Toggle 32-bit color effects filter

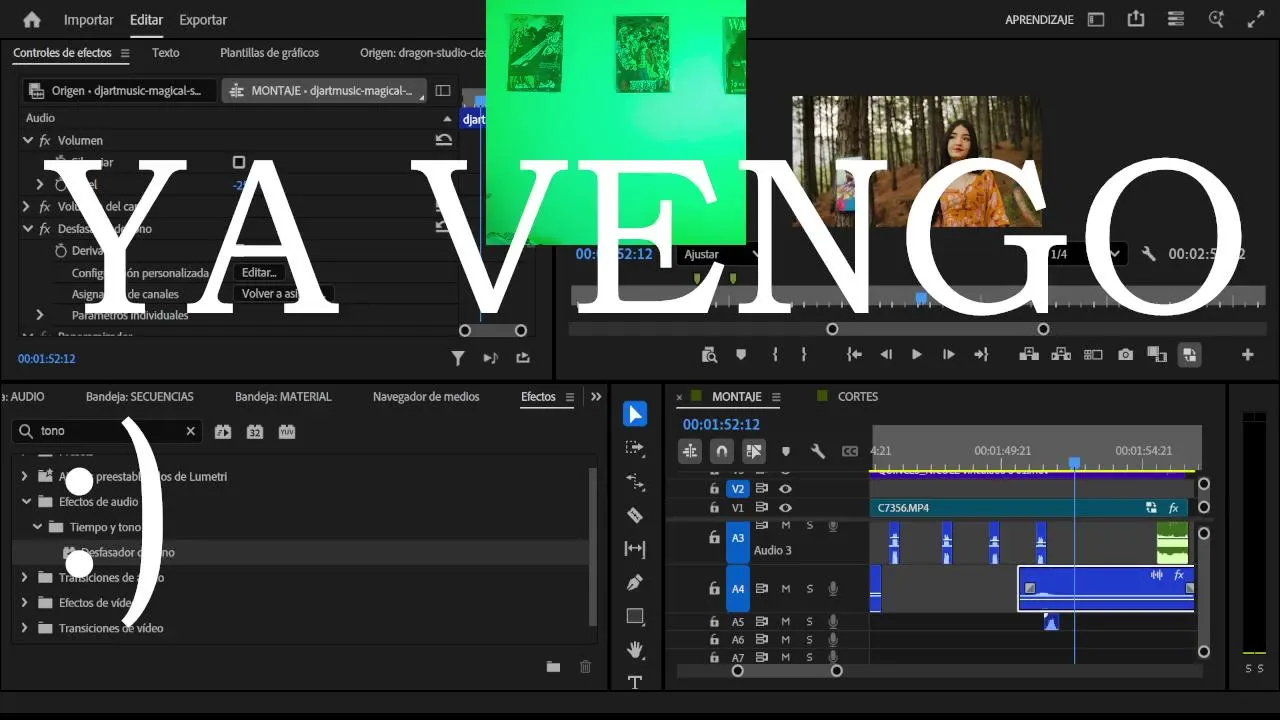(255, 432)
